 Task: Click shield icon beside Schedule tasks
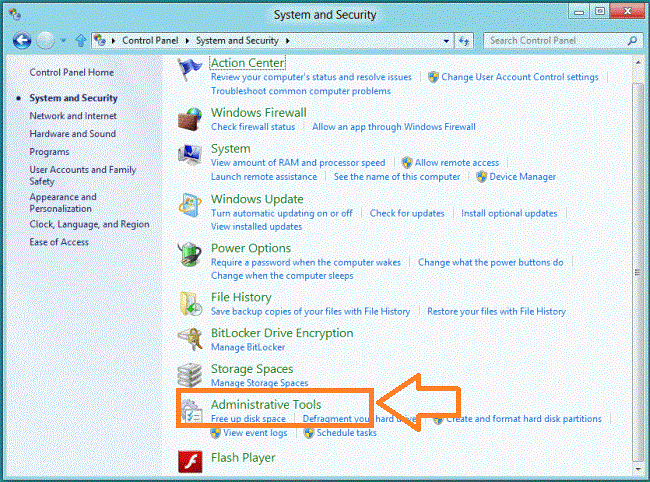[309, 433]
